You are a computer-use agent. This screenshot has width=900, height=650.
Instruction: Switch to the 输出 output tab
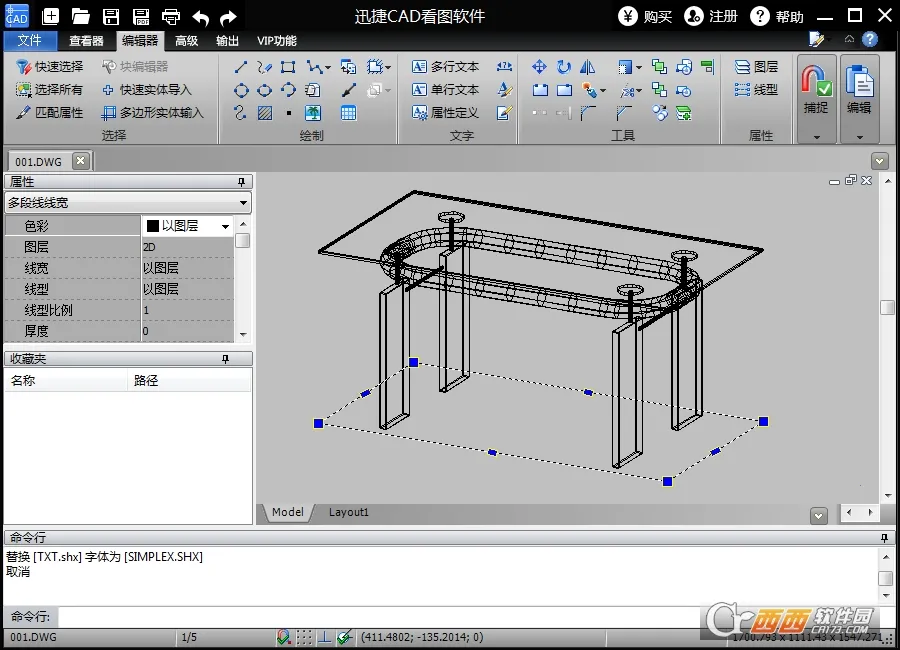point(227,41)
